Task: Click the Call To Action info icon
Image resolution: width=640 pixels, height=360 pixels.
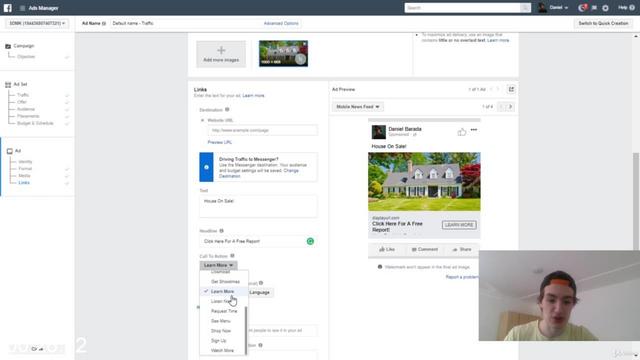Action: coord(232,256)
